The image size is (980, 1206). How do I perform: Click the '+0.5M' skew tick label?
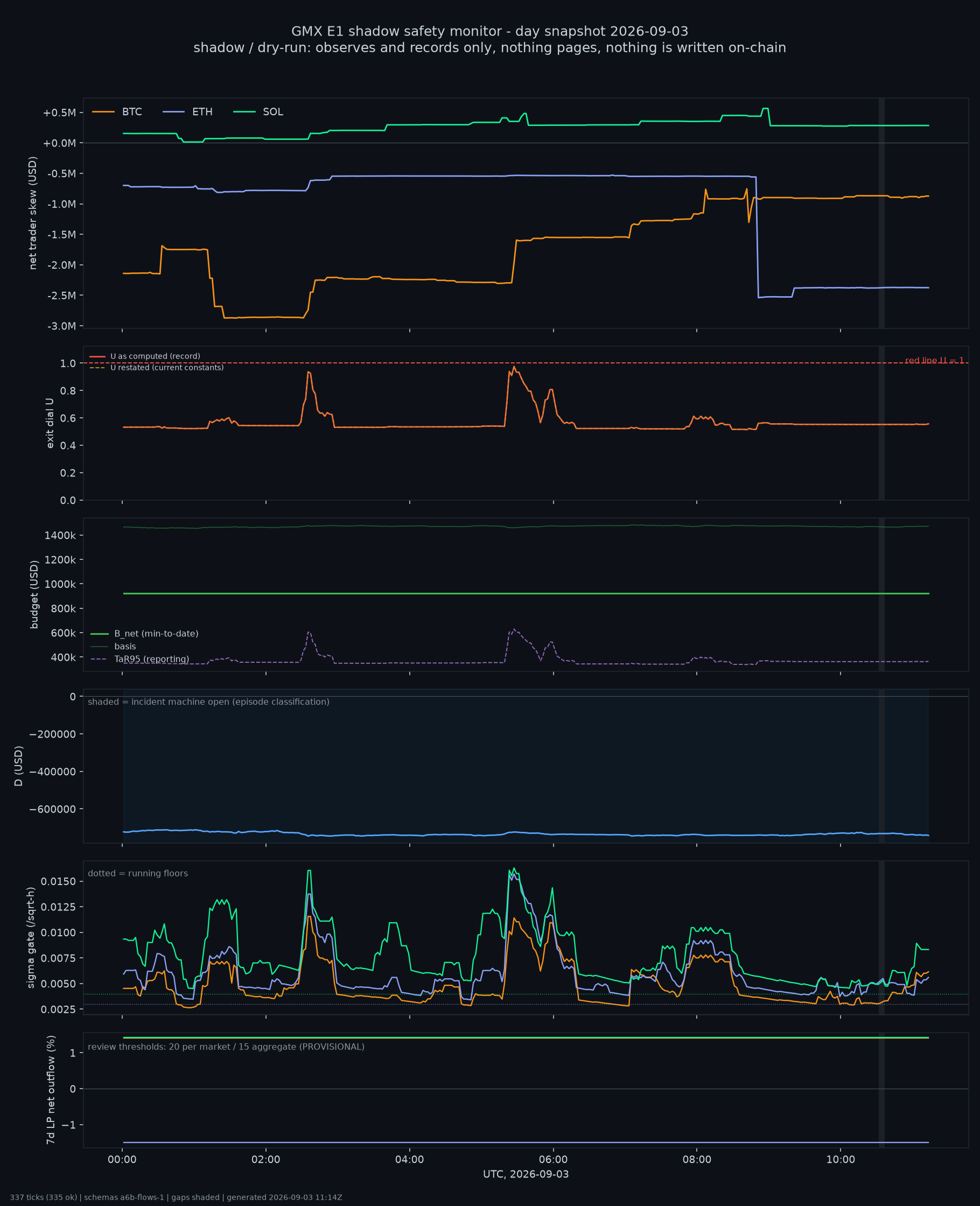click(59, 113)
